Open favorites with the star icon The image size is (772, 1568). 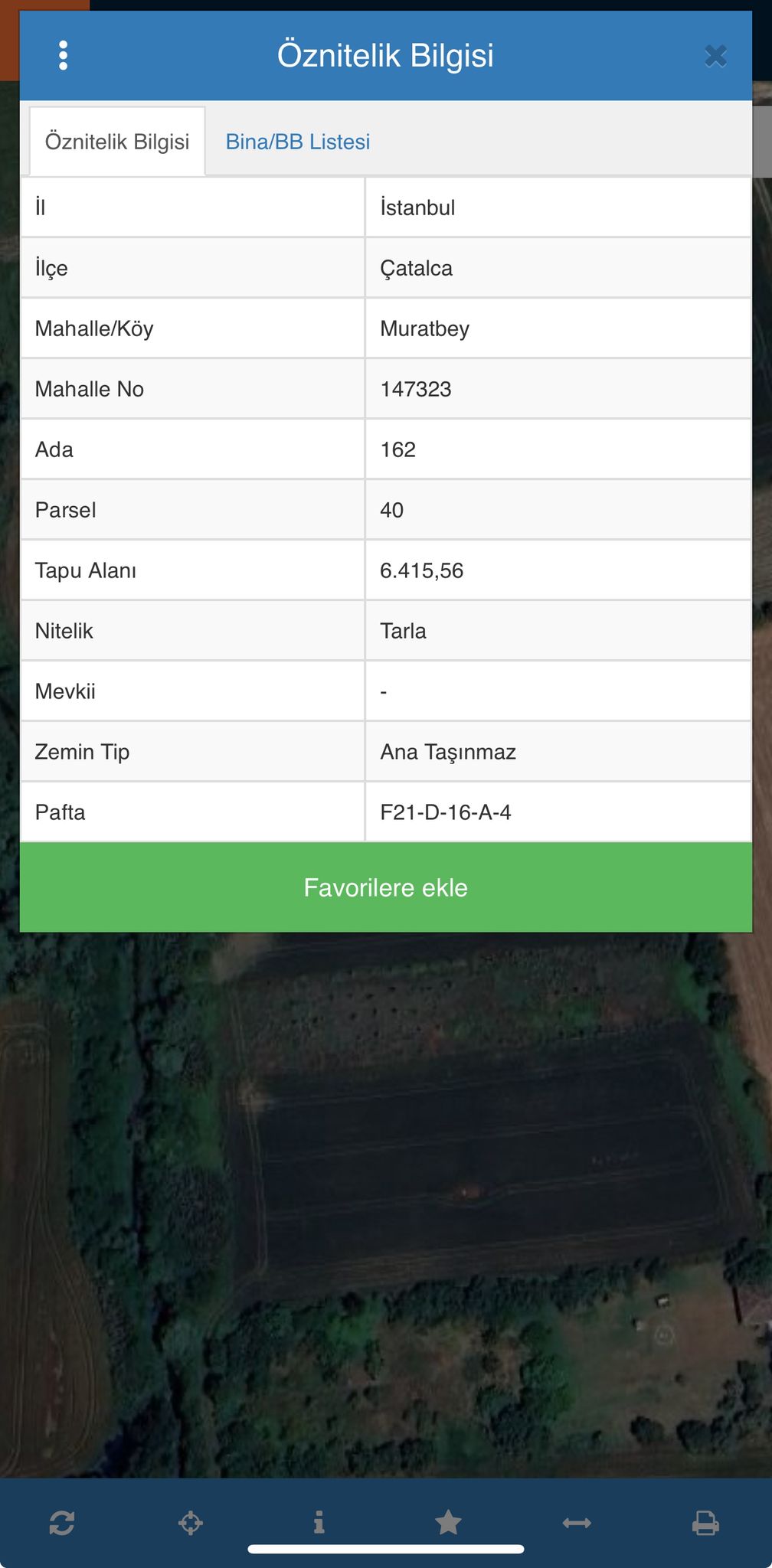click(448, 1523)
